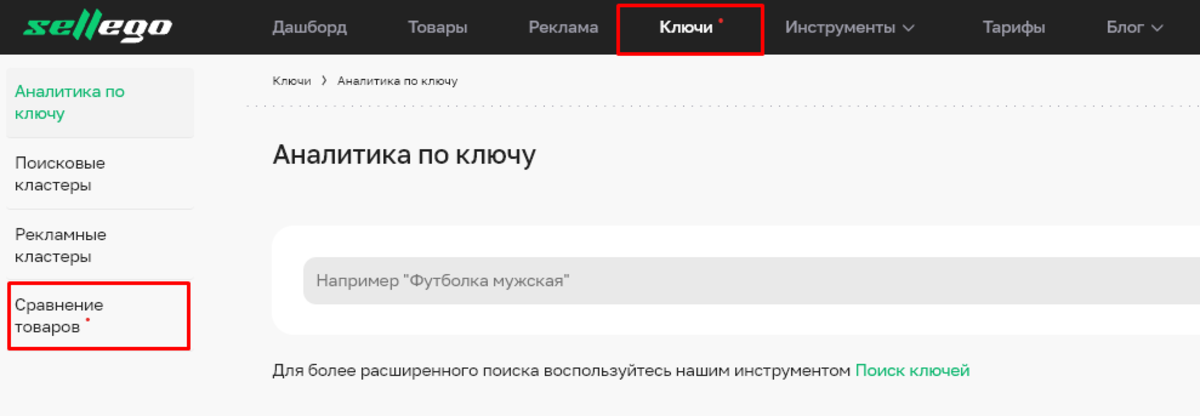
Task: Go to the Товары section
Action: [x=437, y=27]
